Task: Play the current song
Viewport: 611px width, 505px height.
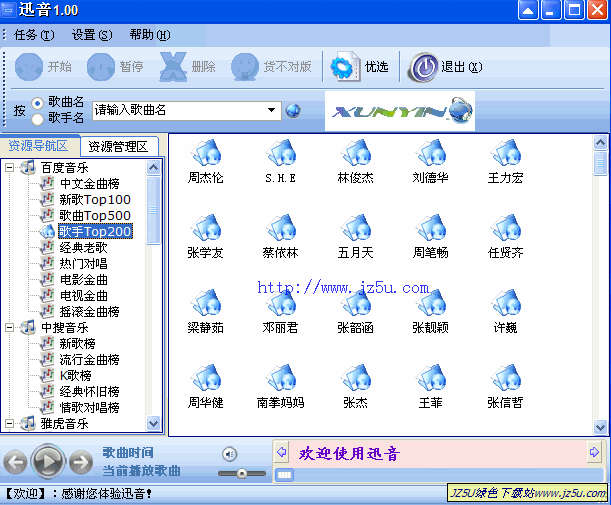Action: 48,461
